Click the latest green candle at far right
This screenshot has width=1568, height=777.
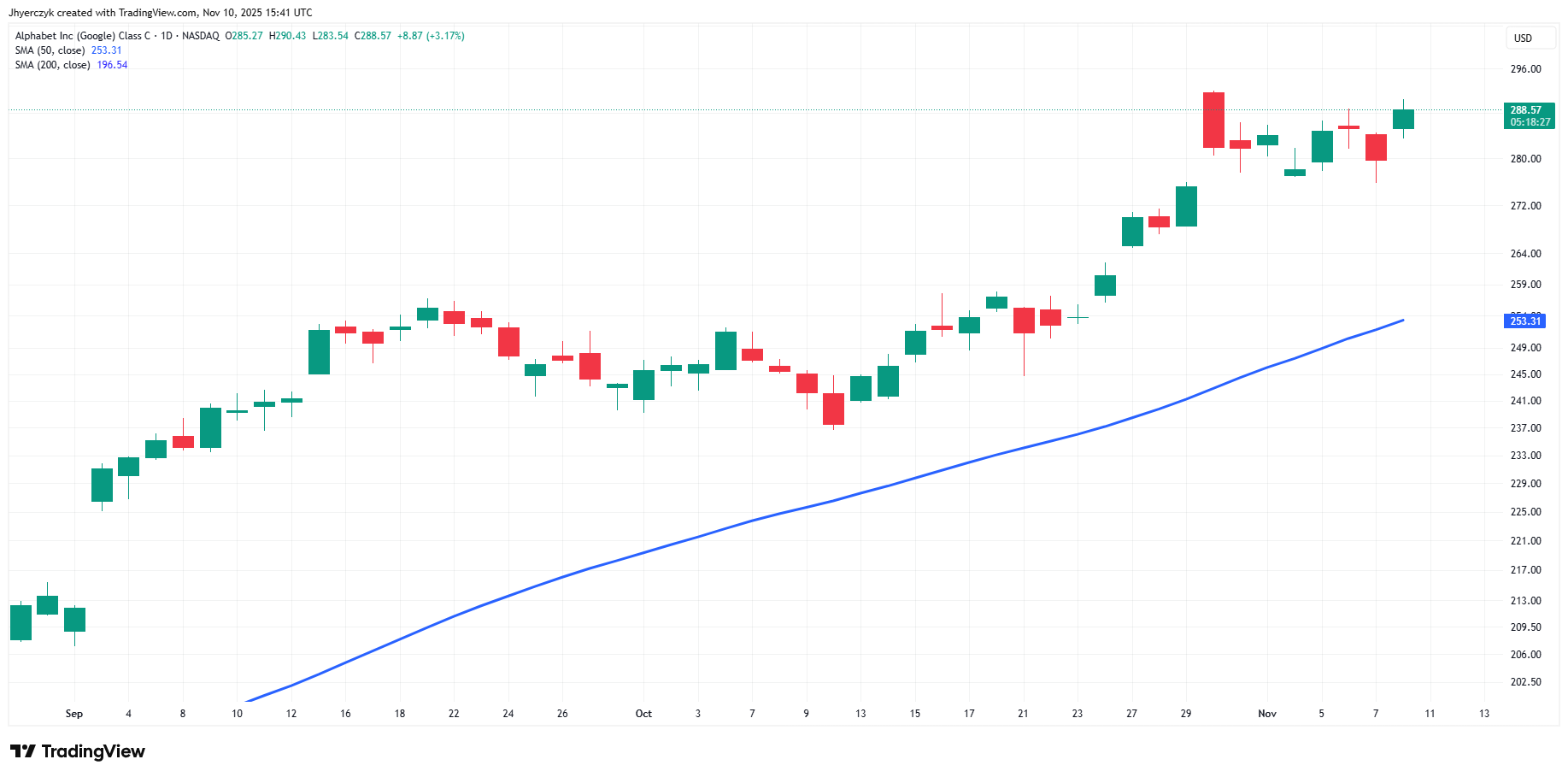click(x=1403, y=120)
